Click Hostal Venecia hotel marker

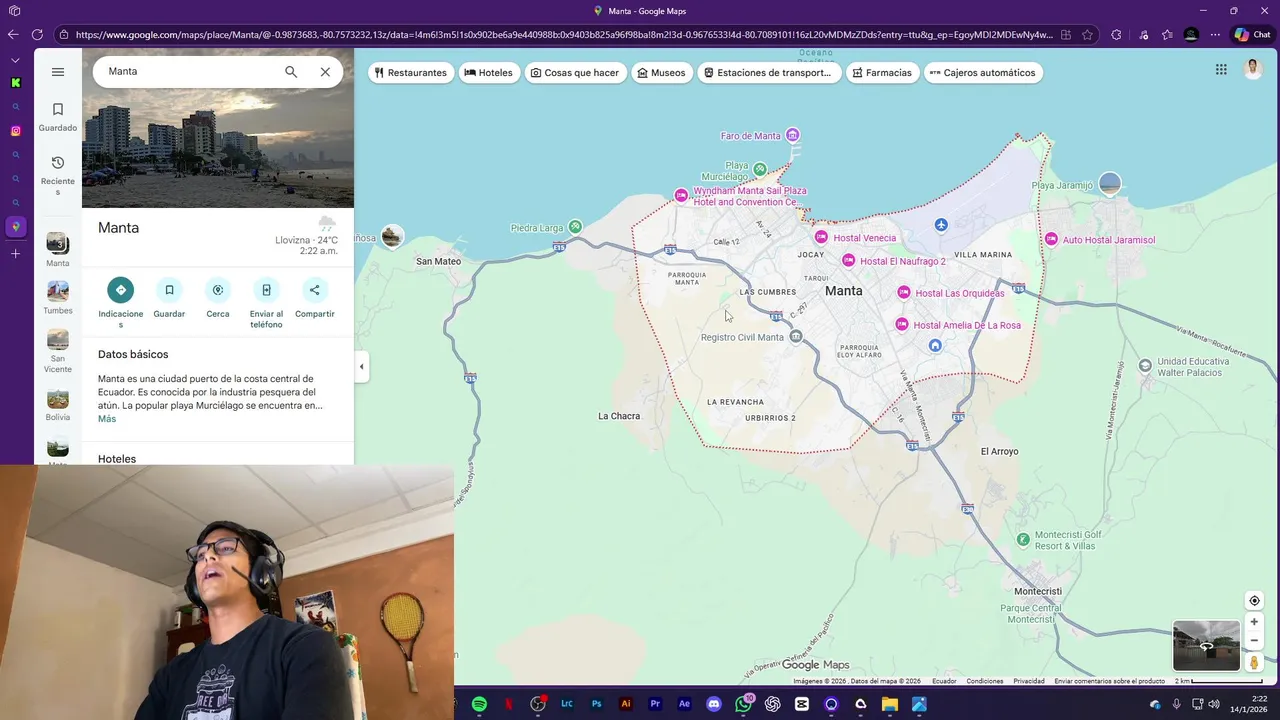(821, 237)
